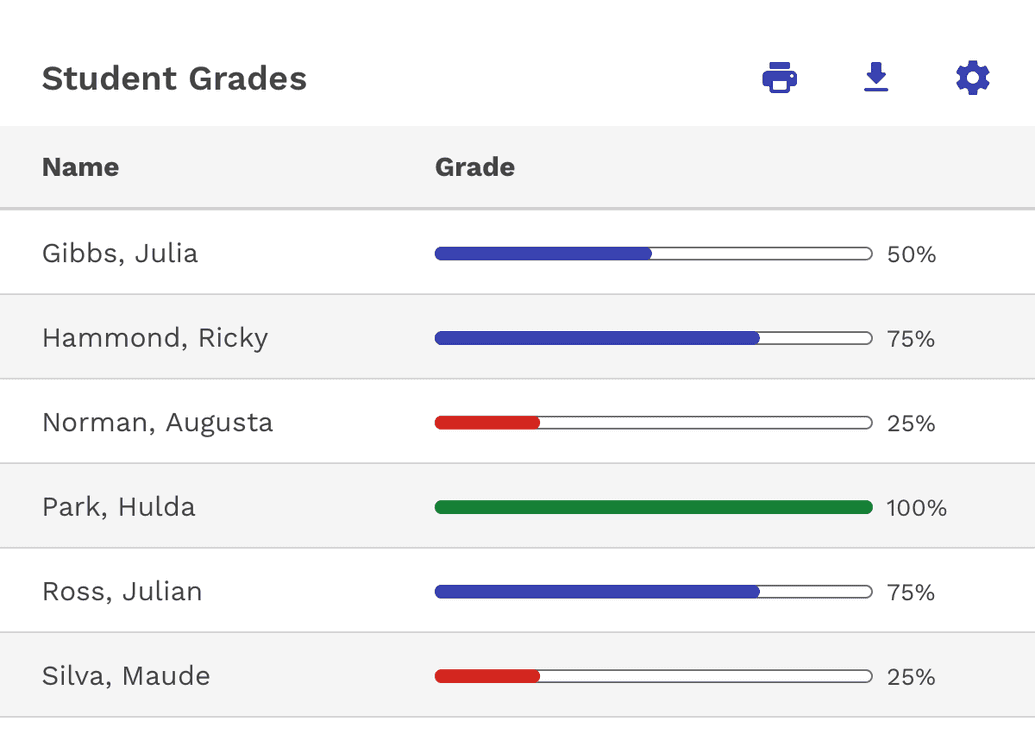Sort by the Name column header

pos(80,167)
